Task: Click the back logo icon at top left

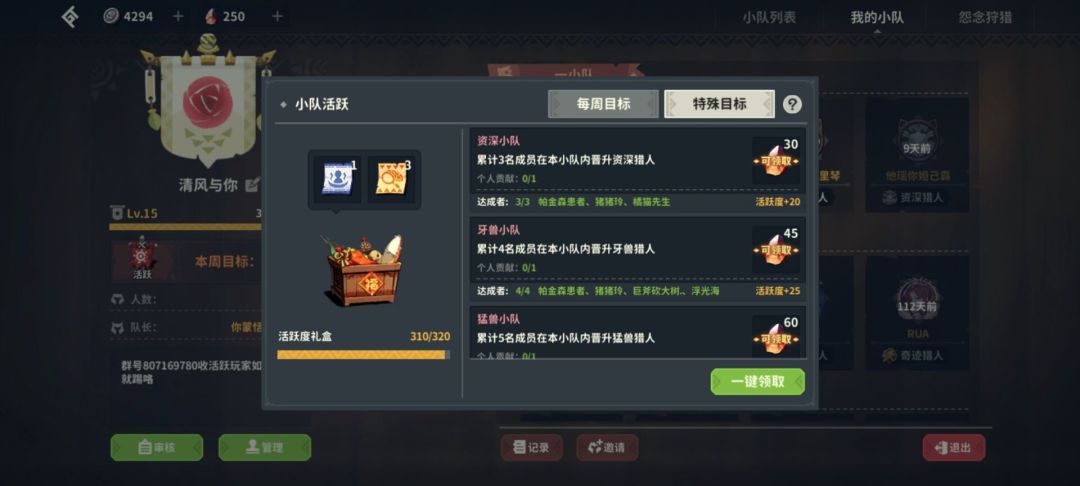Action: (x=70, y=17)
